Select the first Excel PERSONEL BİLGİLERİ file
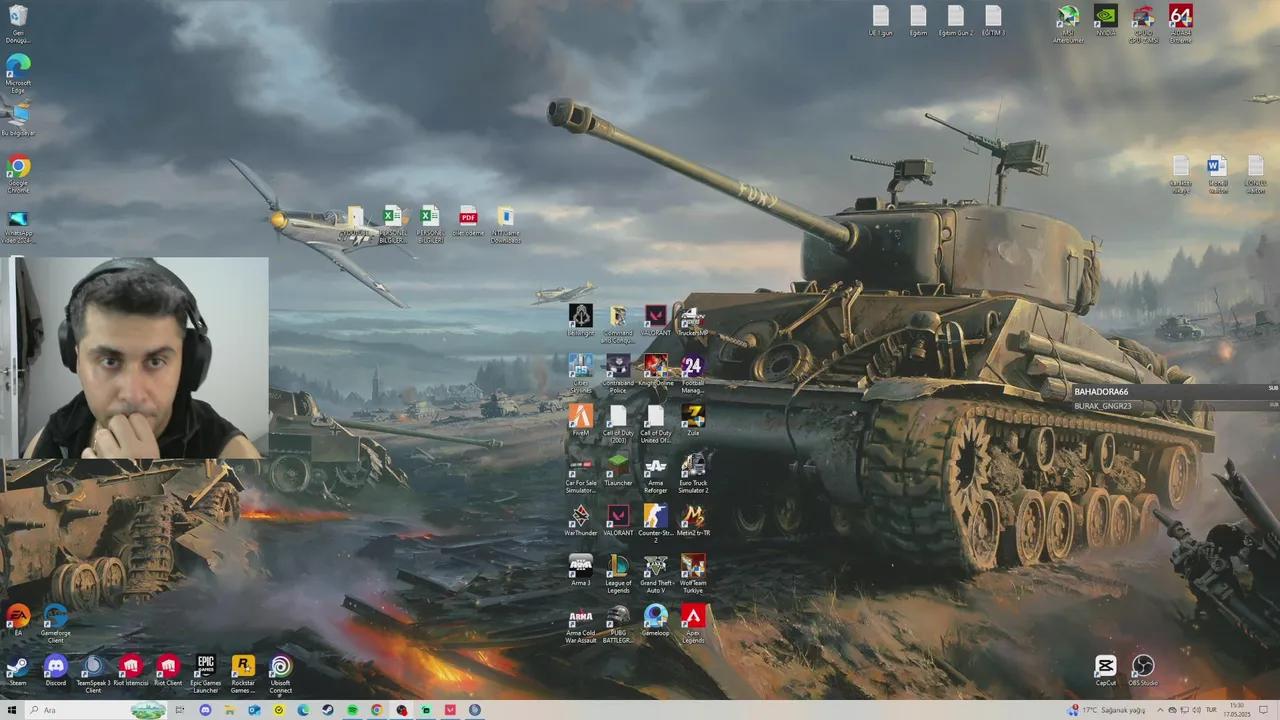 [x=393, y=225]
